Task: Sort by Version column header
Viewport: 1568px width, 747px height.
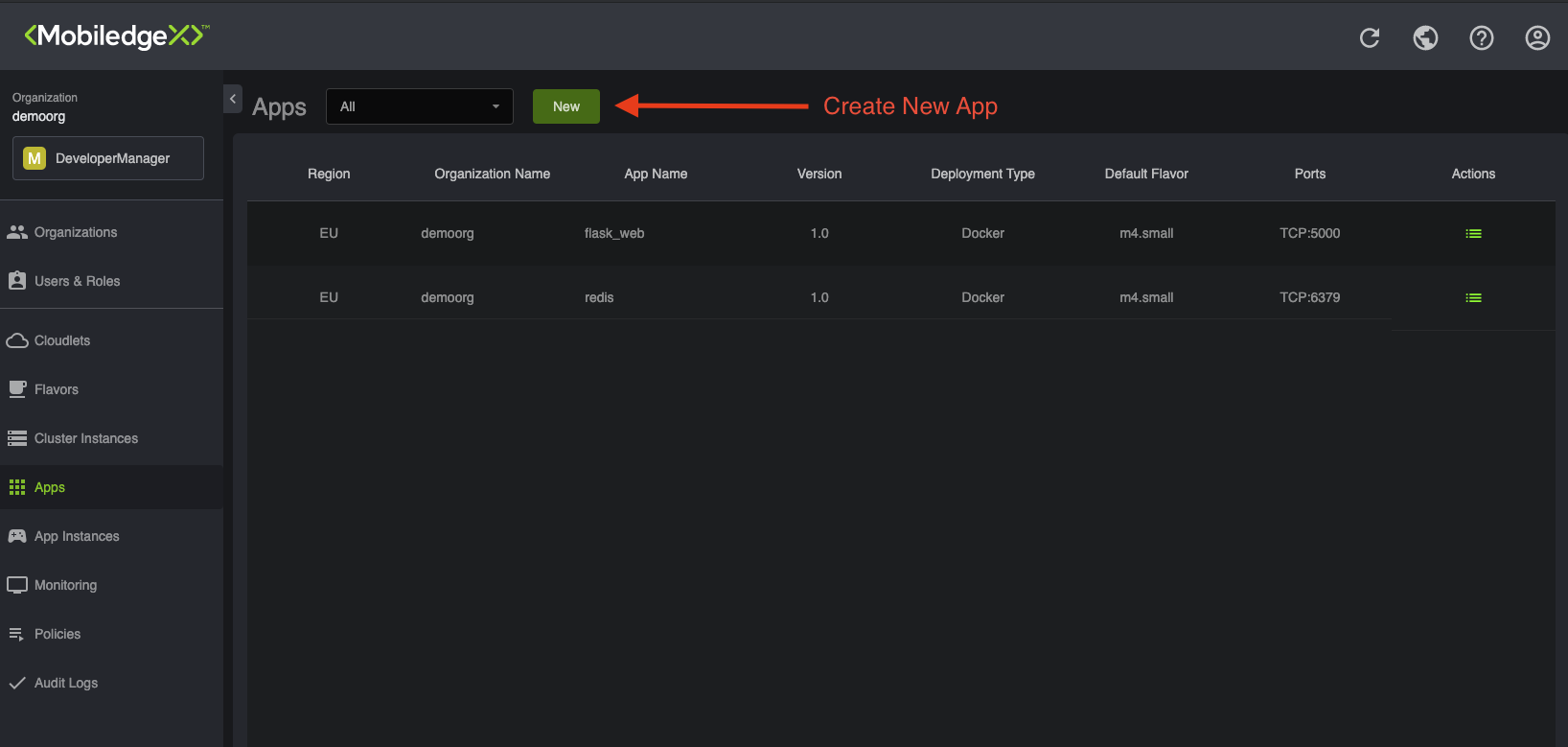Action: (819, 174)
